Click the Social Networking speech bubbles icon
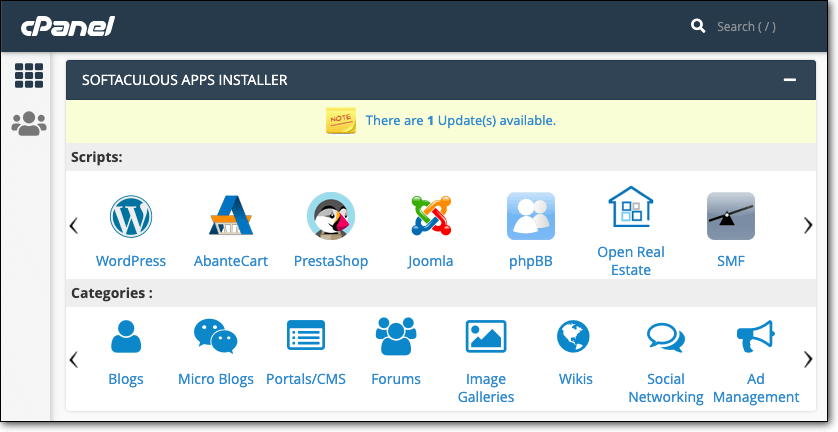Image resolution: width=838 pixels, height=432 pixels. (666, 337)
